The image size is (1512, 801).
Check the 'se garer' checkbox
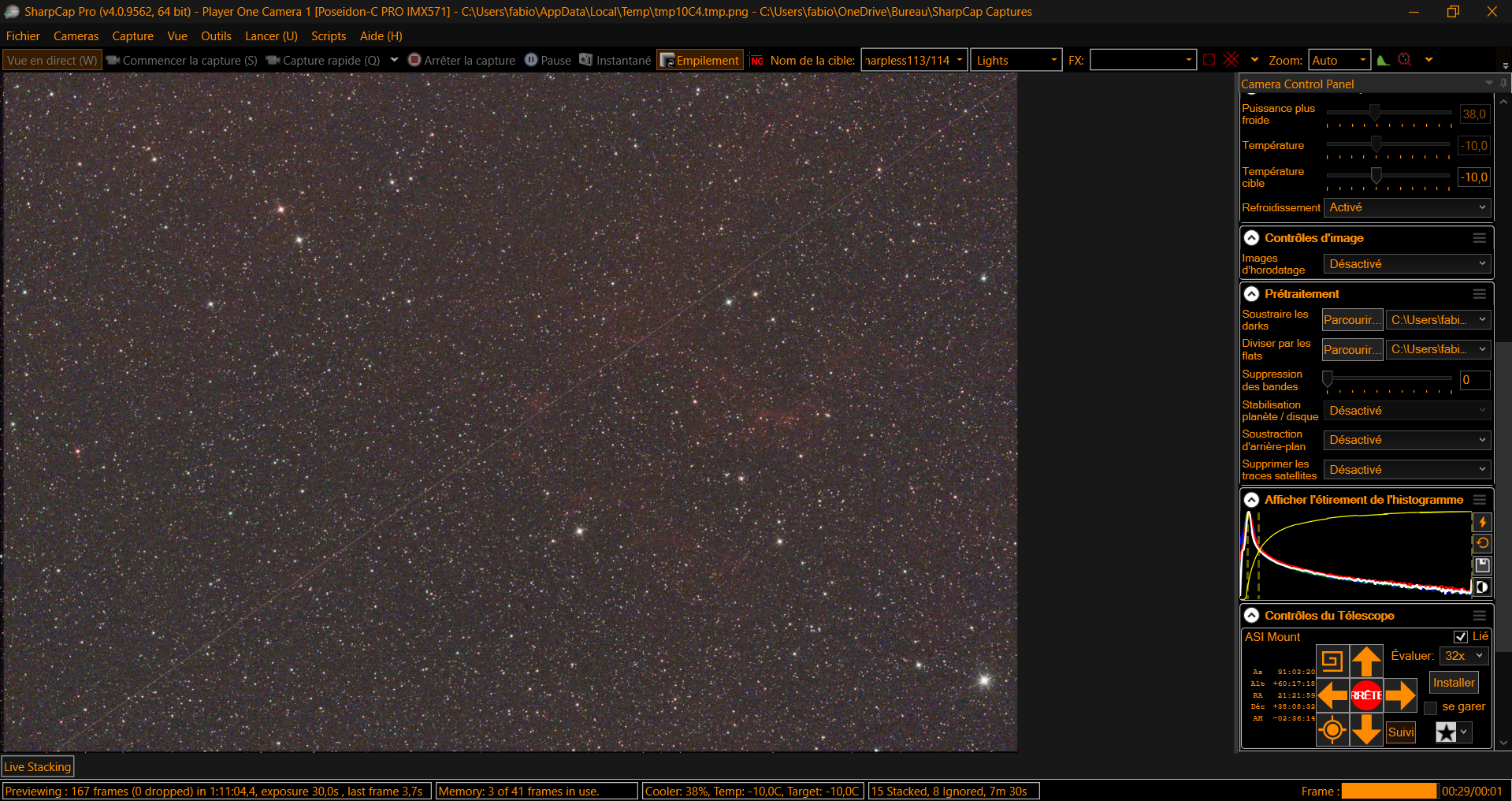[x=1431, y=708]
